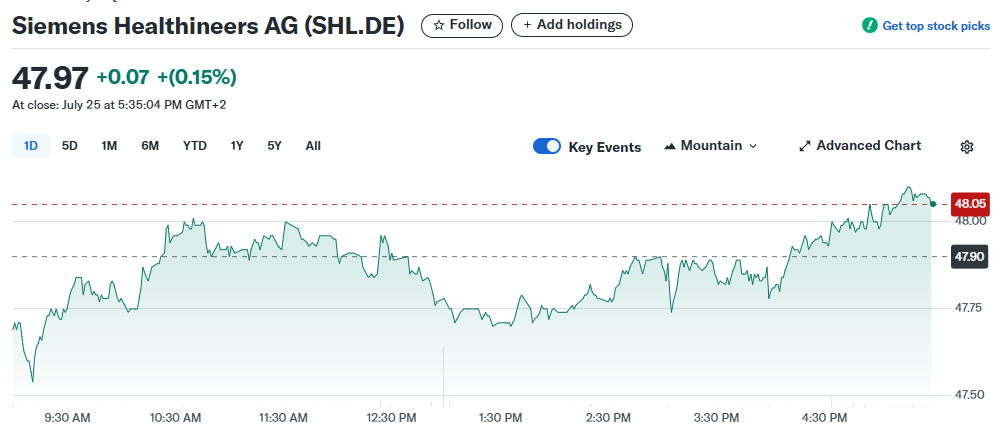
Task: Click the 47.97 current price value
Action: [50, 78]
